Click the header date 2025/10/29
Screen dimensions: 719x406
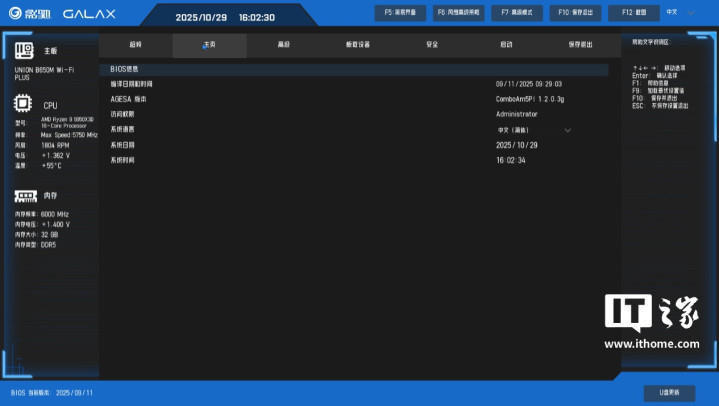click(x=201, y=17)
